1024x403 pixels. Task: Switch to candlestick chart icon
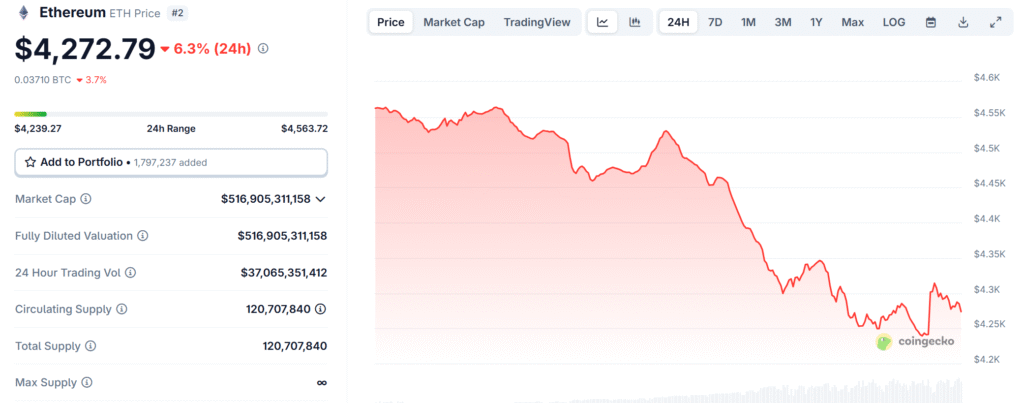[x=634, y=22]
